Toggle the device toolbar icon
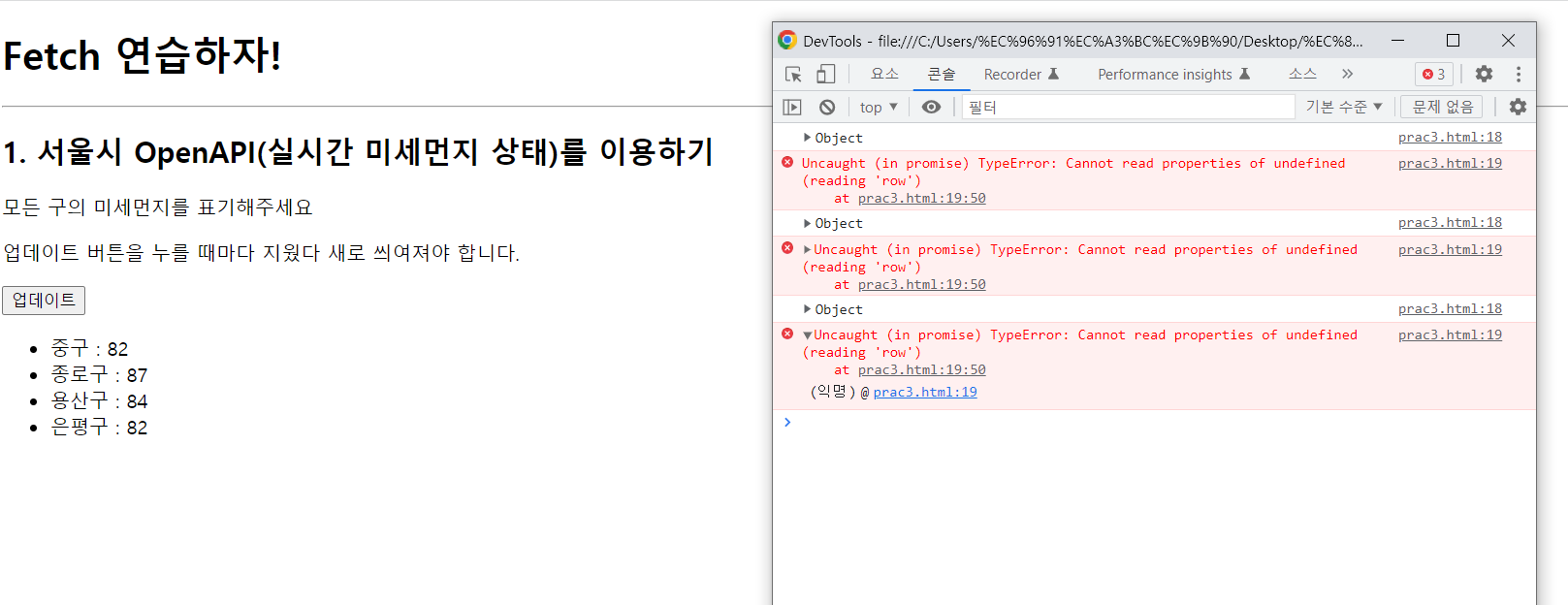Image resolution: width=1568 pixels, height=605 pixels. [x=825, y=75]
